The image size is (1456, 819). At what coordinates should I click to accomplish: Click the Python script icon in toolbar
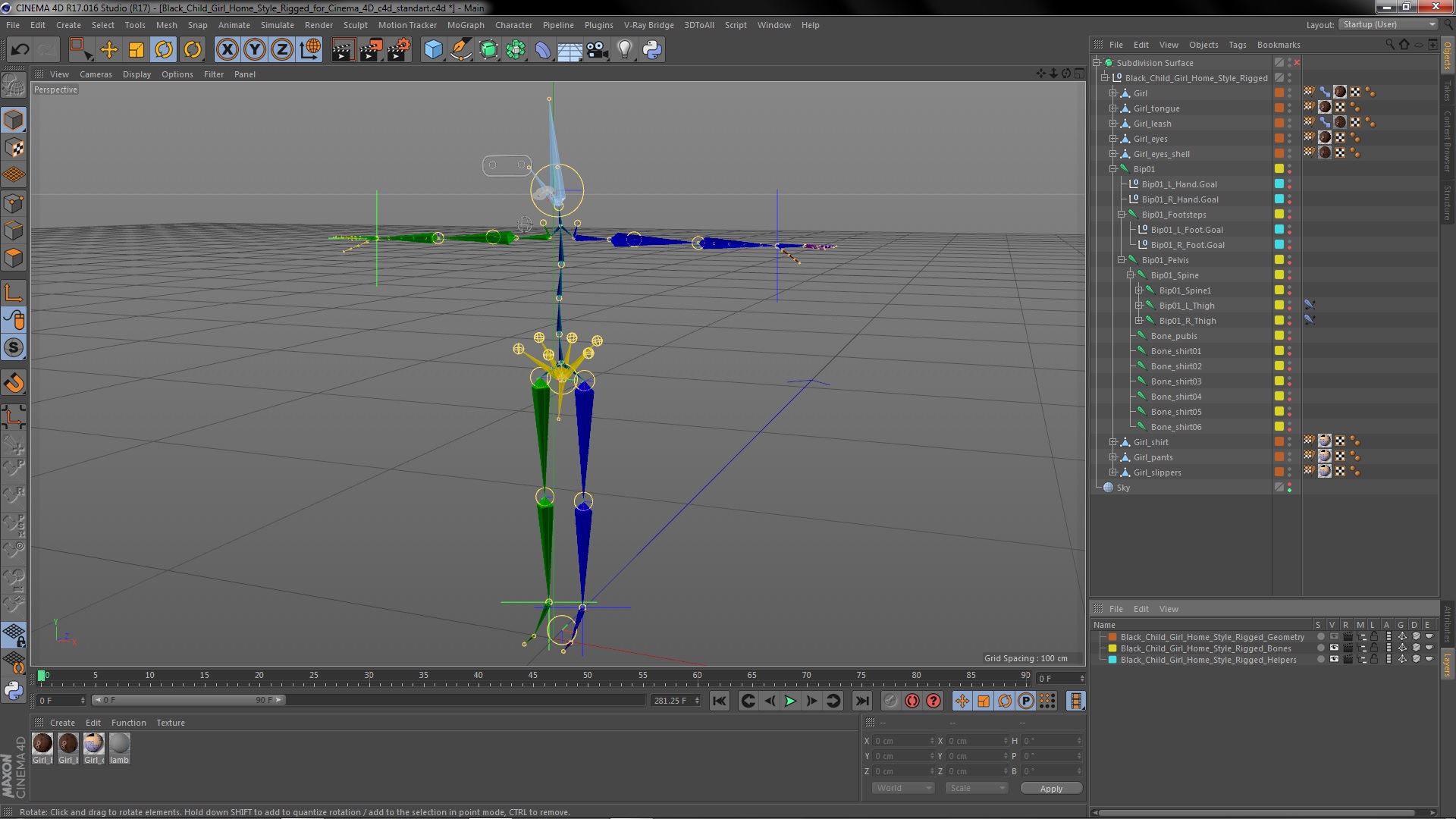(652, 50)
